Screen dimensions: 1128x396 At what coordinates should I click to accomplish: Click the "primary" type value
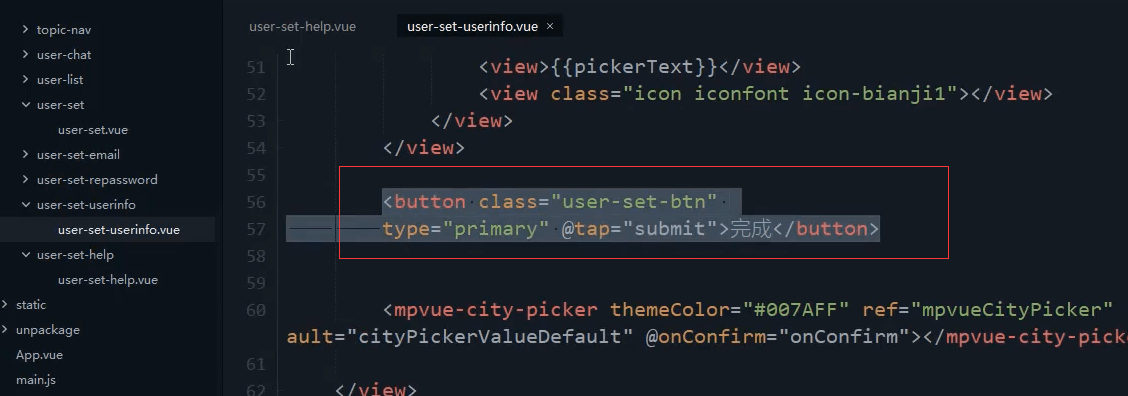pos(496,229)
